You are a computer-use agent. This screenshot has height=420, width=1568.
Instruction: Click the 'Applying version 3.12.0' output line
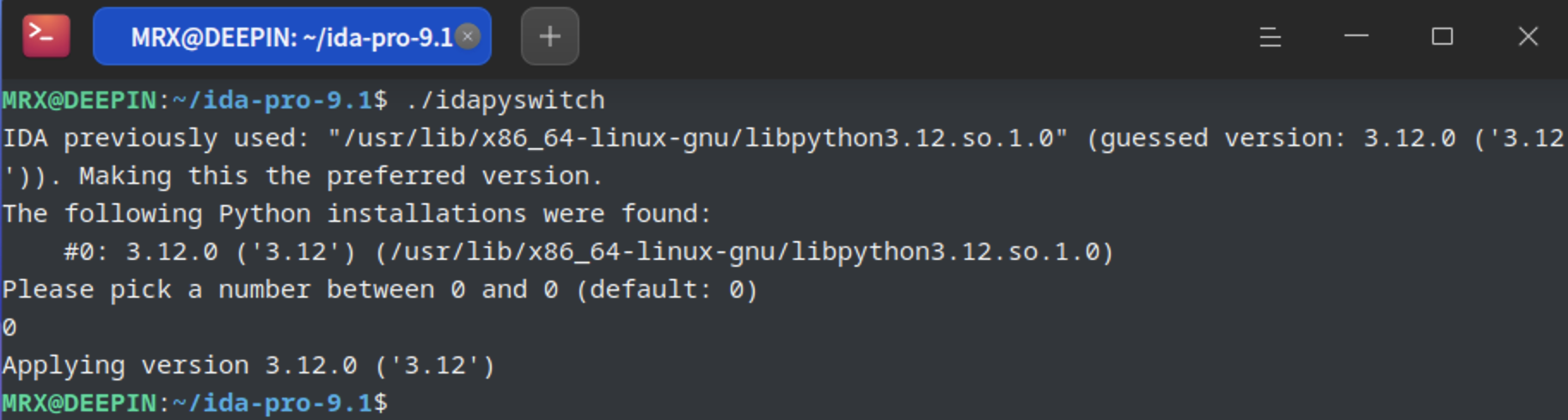248,365
